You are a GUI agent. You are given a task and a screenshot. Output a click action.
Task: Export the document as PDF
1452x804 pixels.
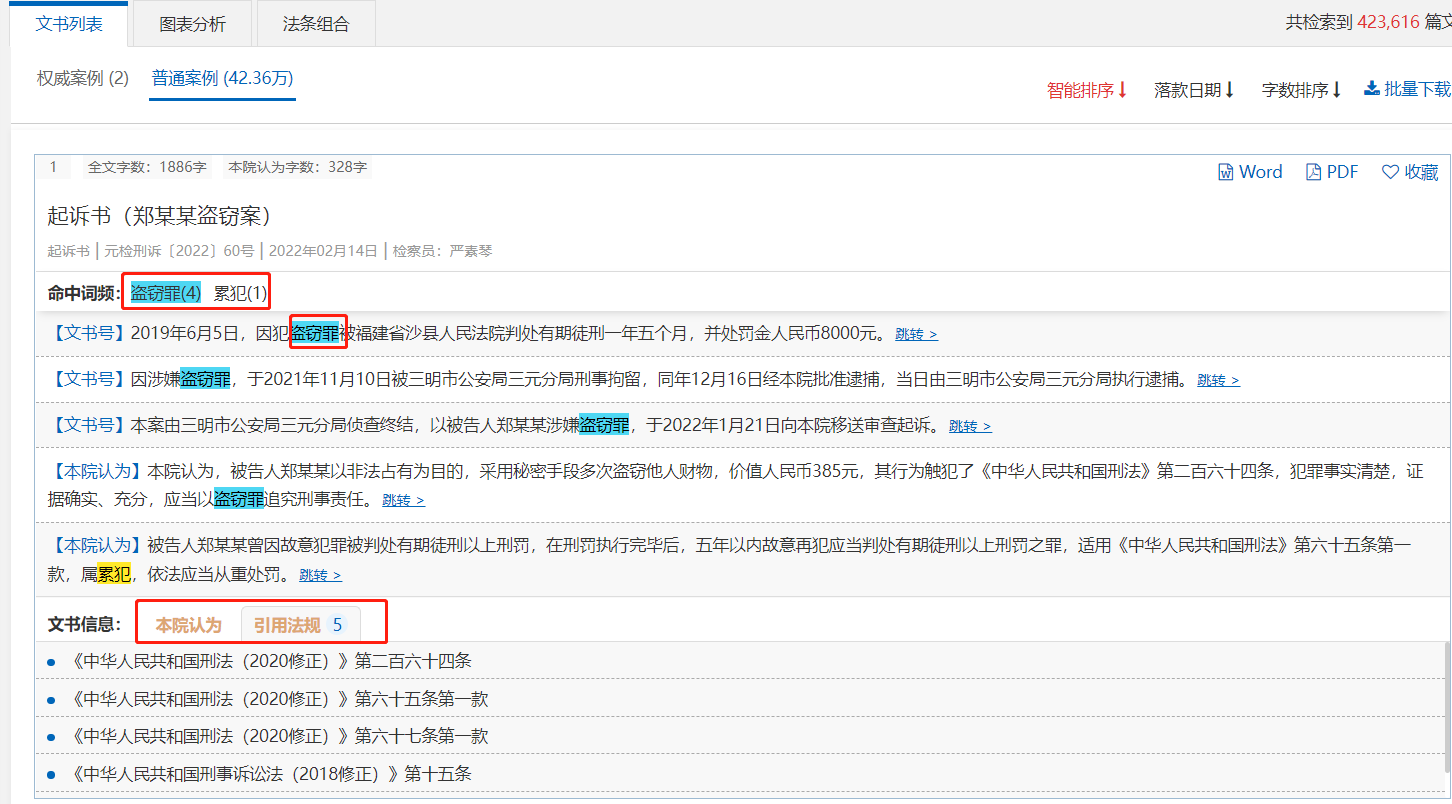coord(1332,172)
